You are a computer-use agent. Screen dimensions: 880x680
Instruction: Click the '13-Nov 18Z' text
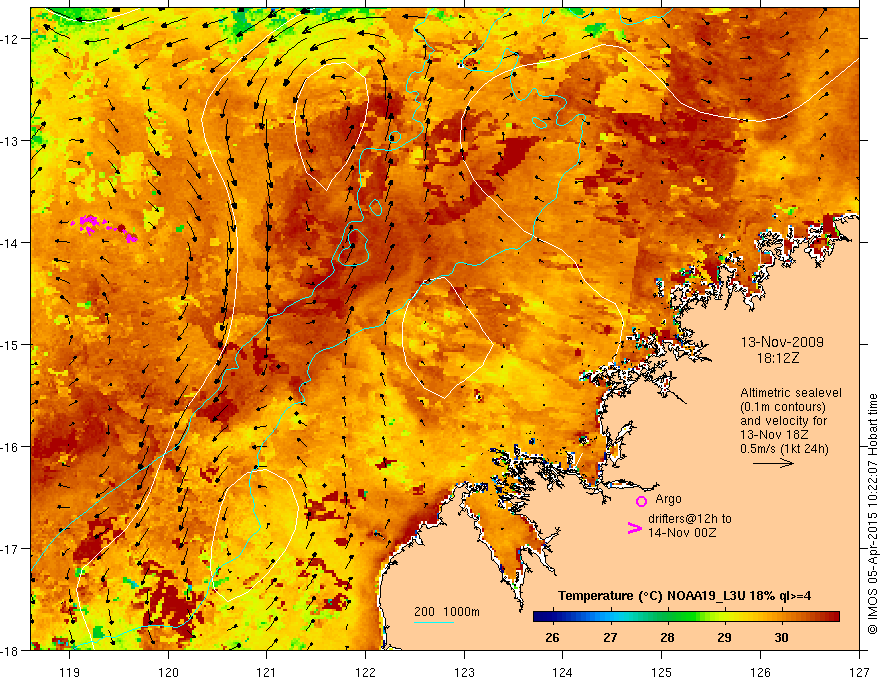click(776, 434)
